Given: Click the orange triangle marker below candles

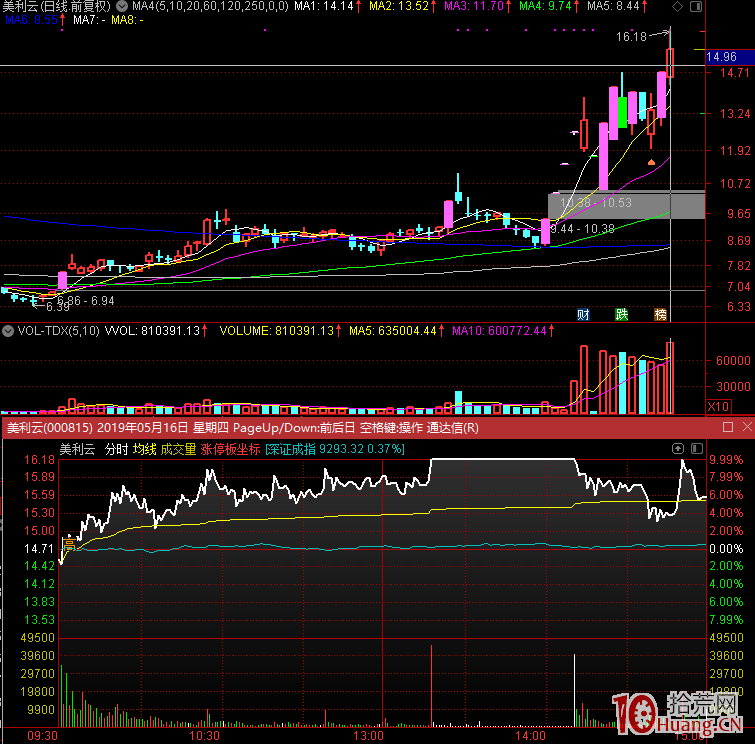Looking at the screenshot, I should coord(651,162).
